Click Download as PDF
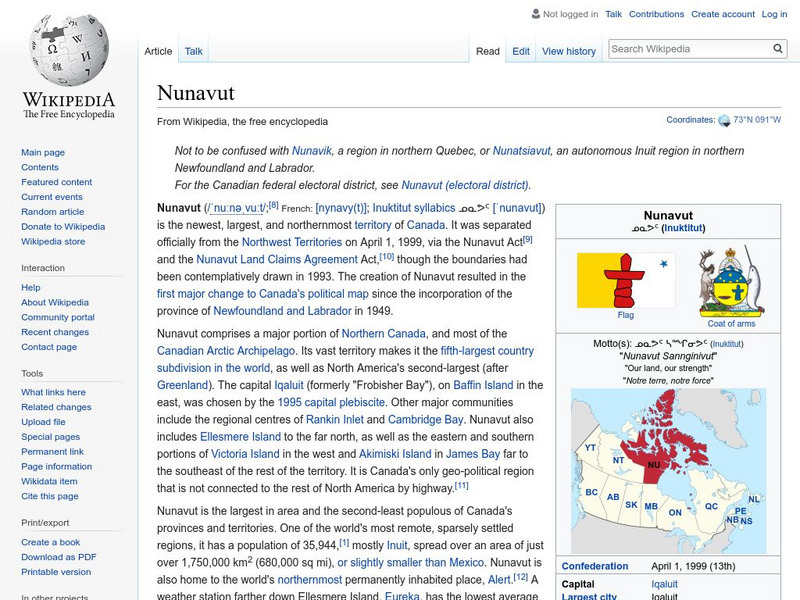Viewport: 800px width, 600px height. click(x=59, y=557)
